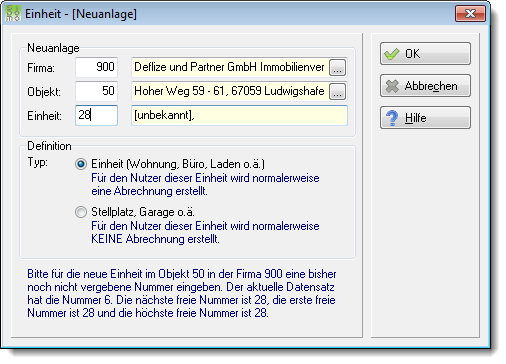Viewport: 506px width, 364px height.
Task: Click the gray X icon on Abbrechen
Action: (x=392, y=86)
